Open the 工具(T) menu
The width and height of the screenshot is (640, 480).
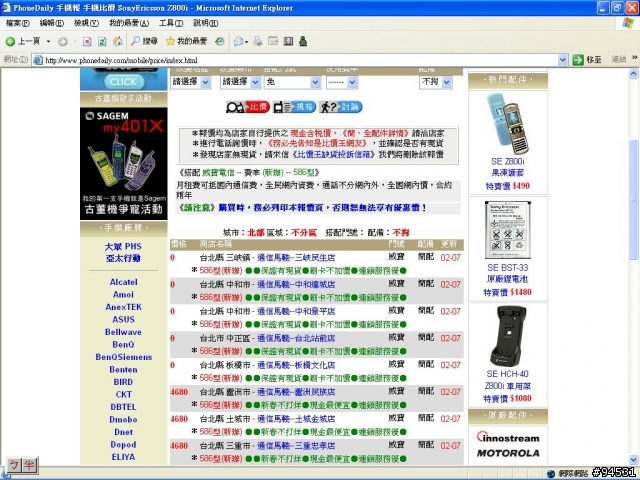point(171,23)
